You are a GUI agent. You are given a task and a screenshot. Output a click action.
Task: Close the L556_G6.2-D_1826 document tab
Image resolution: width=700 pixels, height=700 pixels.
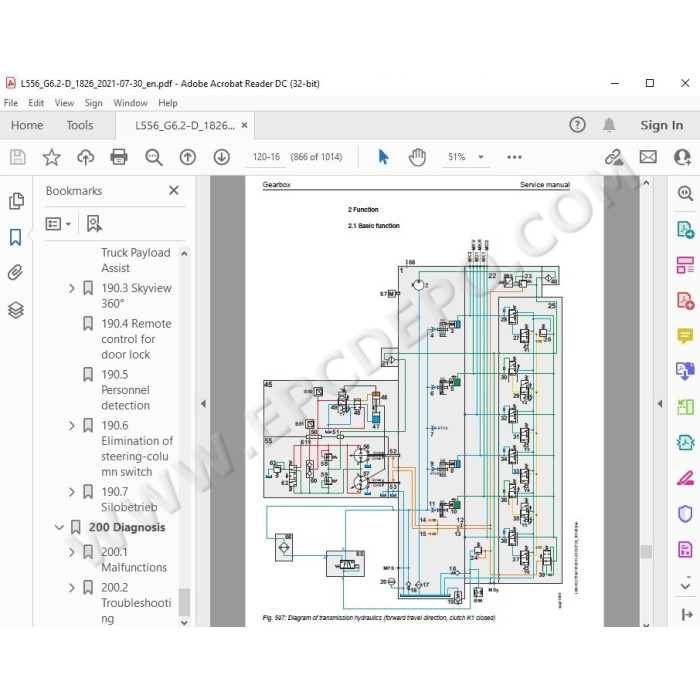click(x=244, y=125)
